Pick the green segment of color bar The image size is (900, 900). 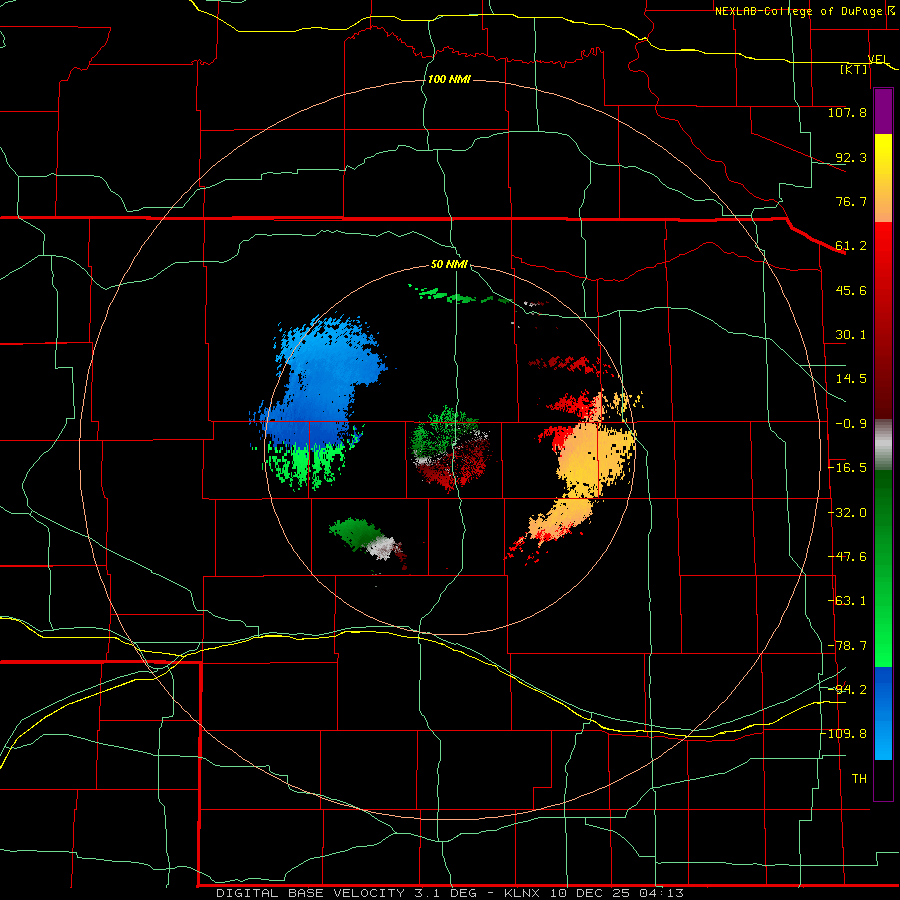883,568
